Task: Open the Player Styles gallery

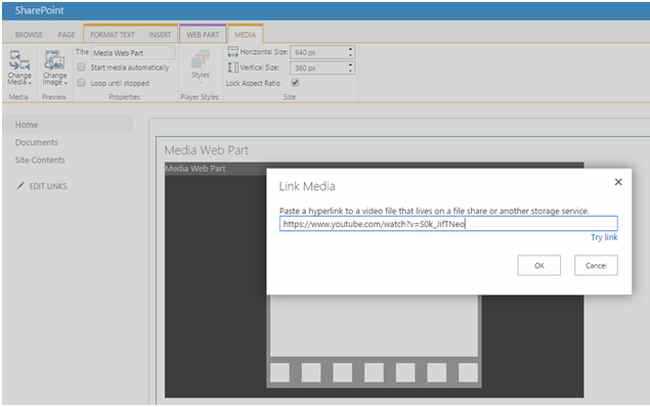Action: (x=200, y=65)
